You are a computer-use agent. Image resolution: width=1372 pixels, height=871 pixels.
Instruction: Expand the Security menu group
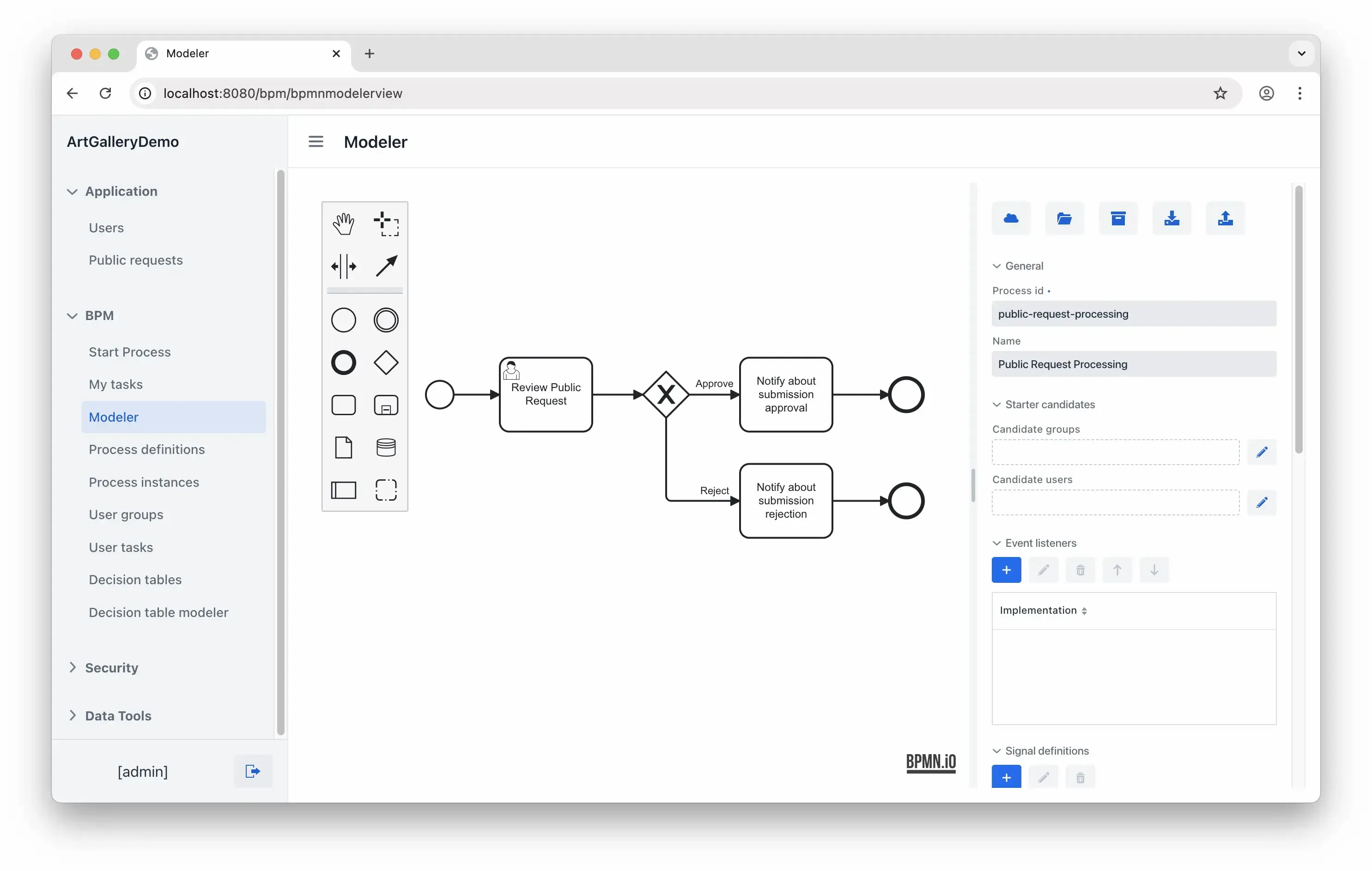point(111,667)
